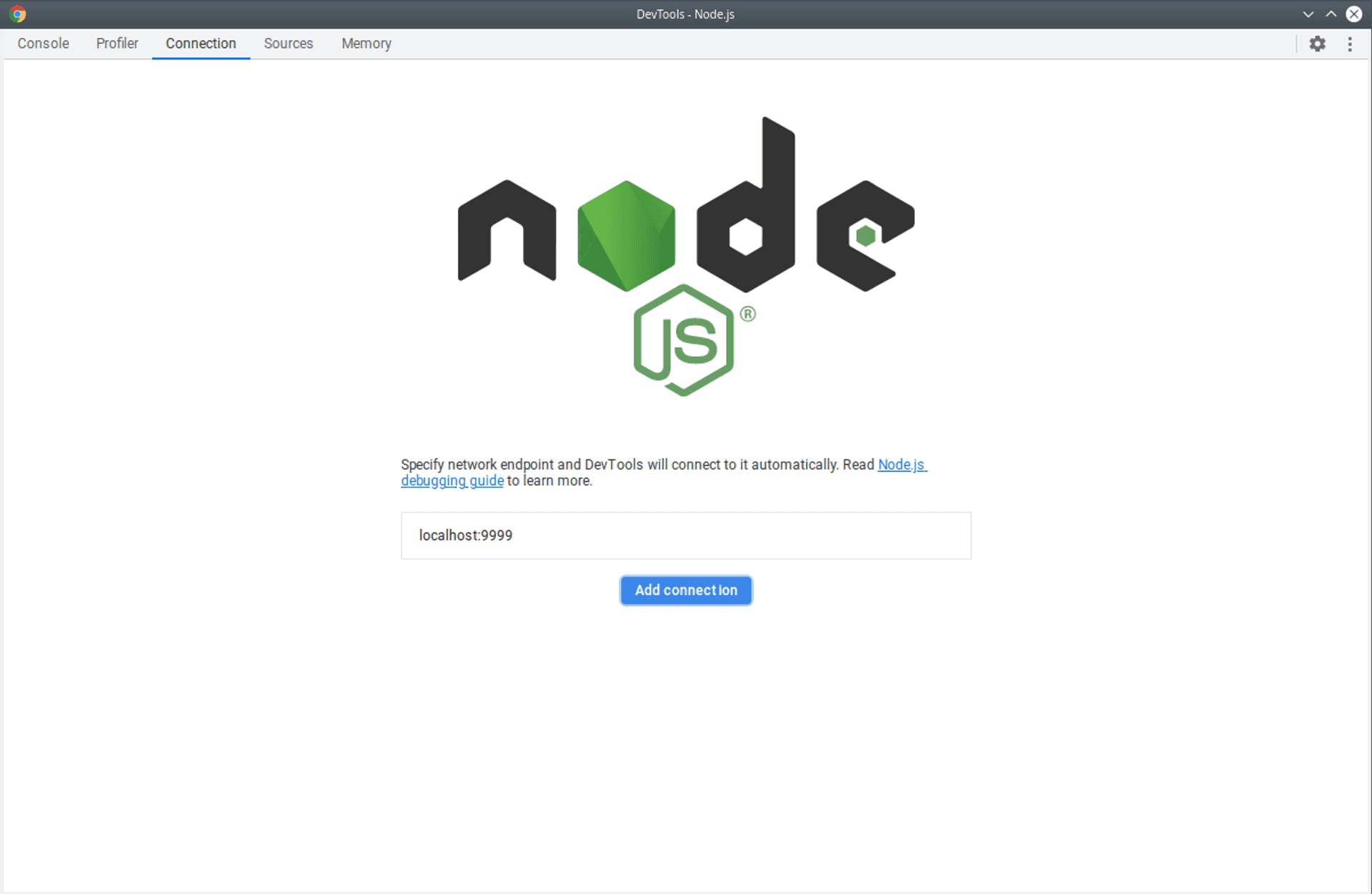Open the Memory tab
Screen dimensions: 1372x894
(367, 44)
